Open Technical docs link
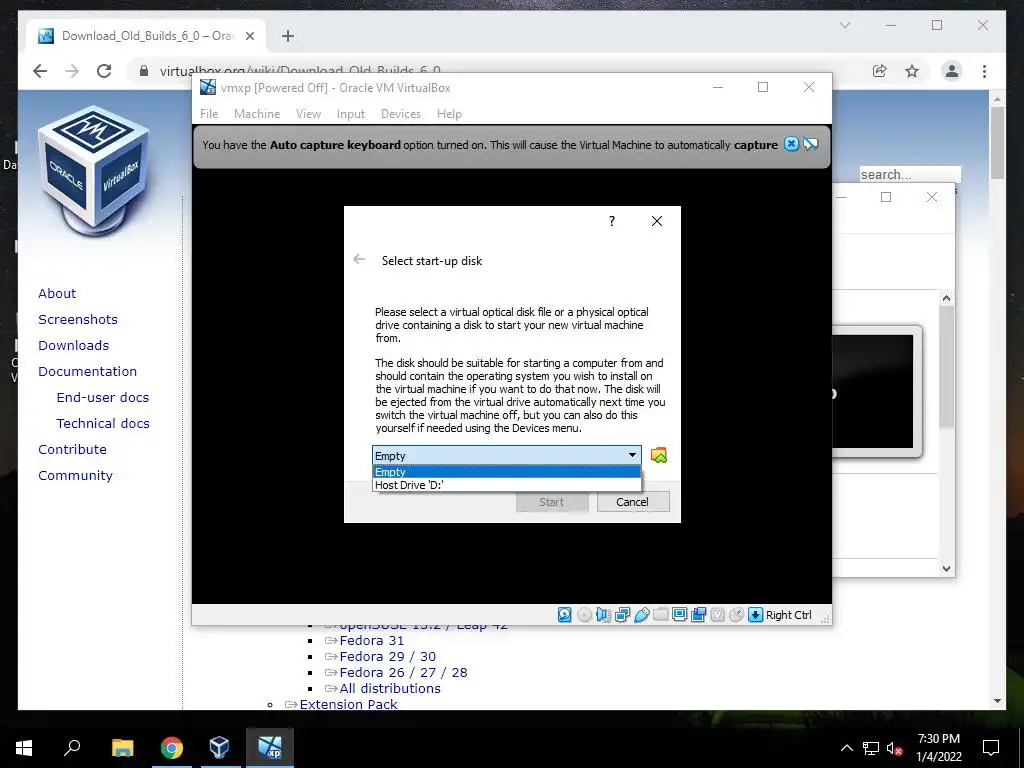Image resolution: width=1024 pixels, height=768 pixels. (x=103, y=424)
